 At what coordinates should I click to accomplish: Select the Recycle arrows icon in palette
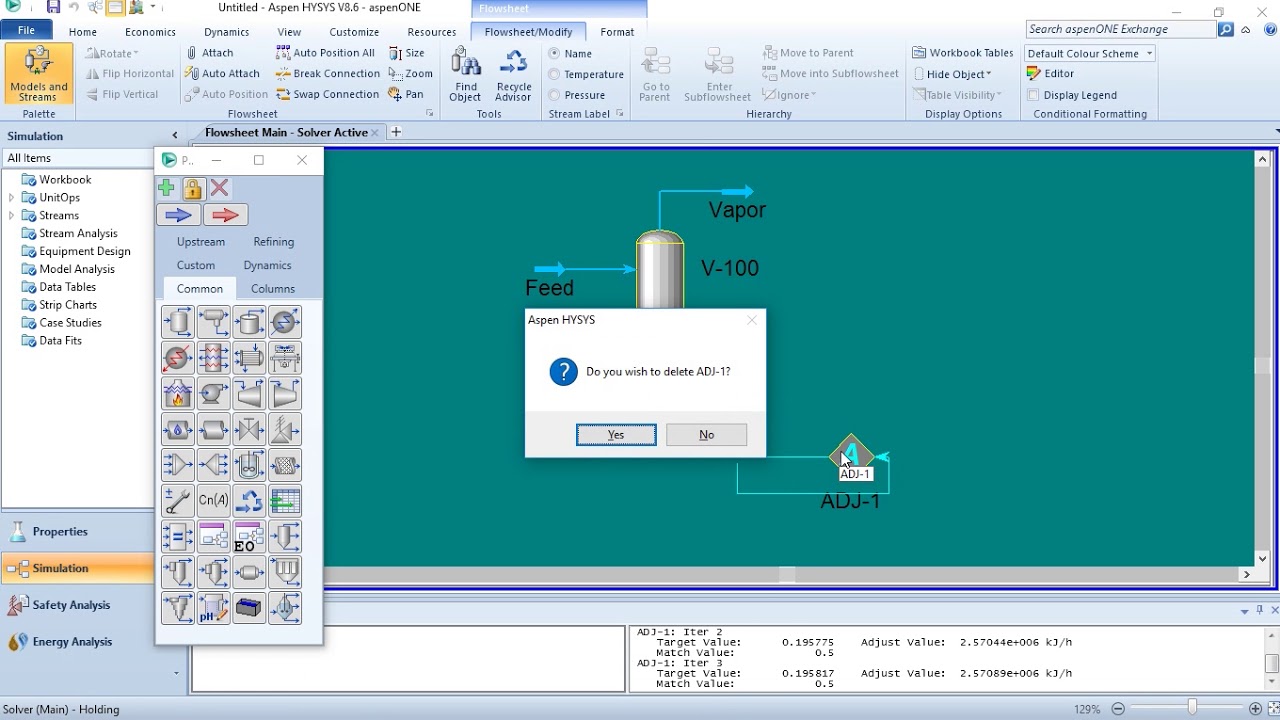(250, 501)
